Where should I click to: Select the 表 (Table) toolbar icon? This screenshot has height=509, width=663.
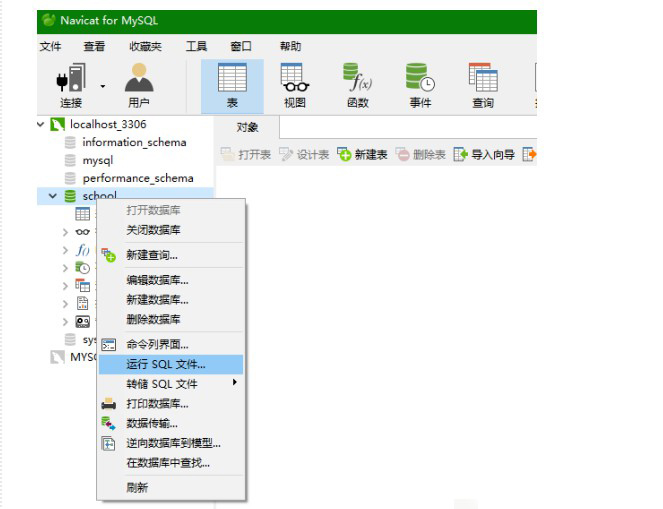232,84
